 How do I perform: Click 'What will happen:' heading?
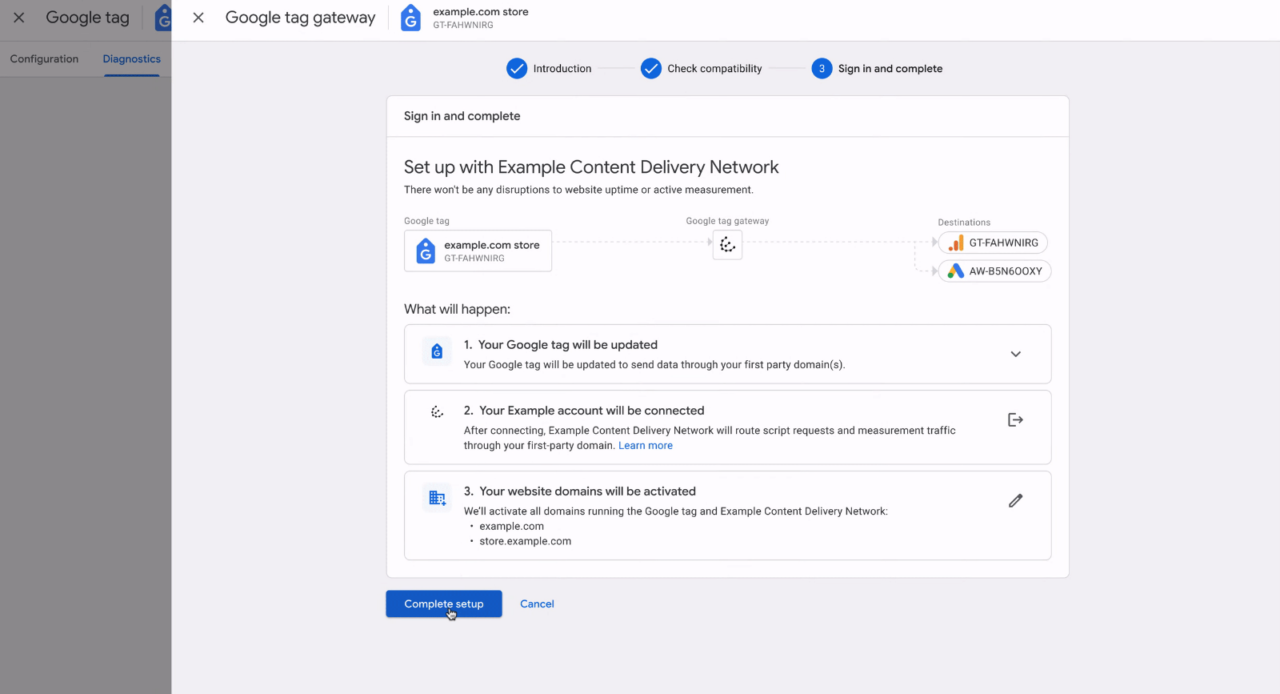pos(457,309)
